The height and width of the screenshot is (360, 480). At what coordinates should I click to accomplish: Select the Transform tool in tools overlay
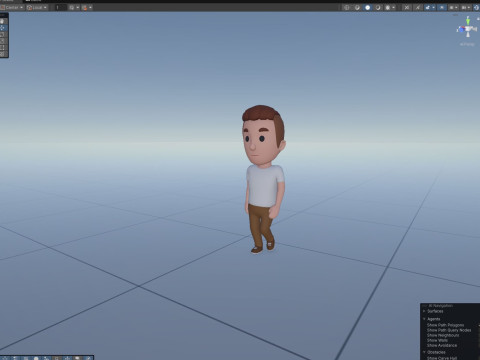[x=3, y=54]
